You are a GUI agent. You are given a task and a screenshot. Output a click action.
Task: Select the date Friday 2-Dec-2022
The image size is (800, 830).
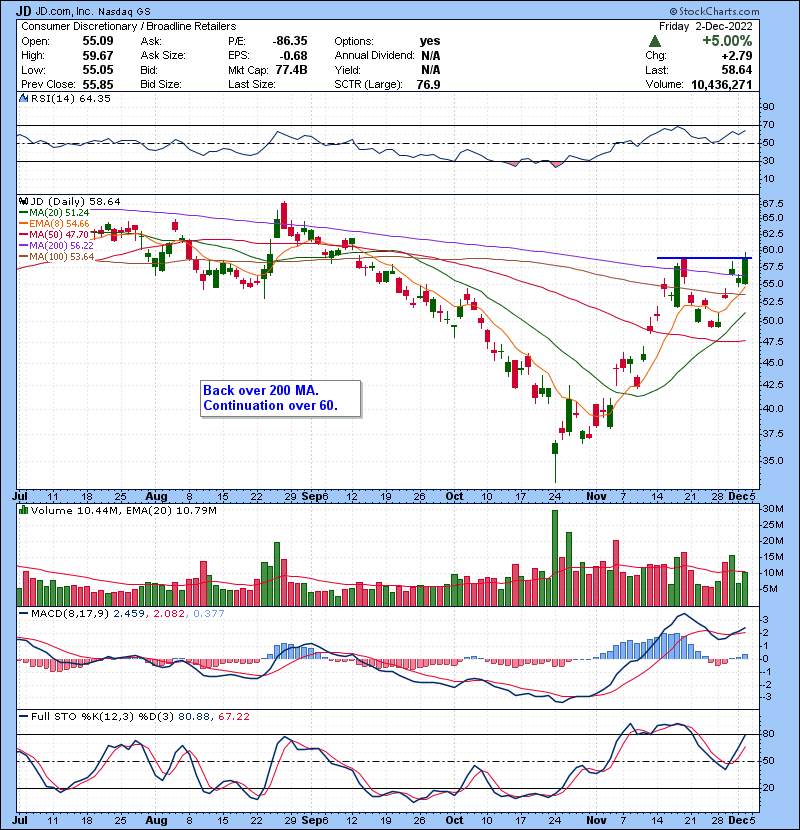(x=705, y=26)
